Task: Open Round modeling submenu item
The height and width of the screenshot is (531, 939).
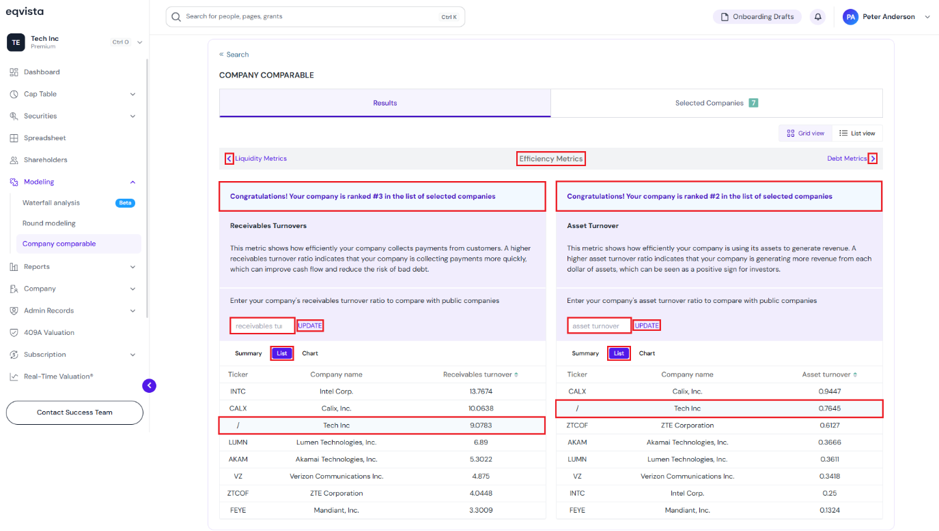Action: (x=78, y=223)
